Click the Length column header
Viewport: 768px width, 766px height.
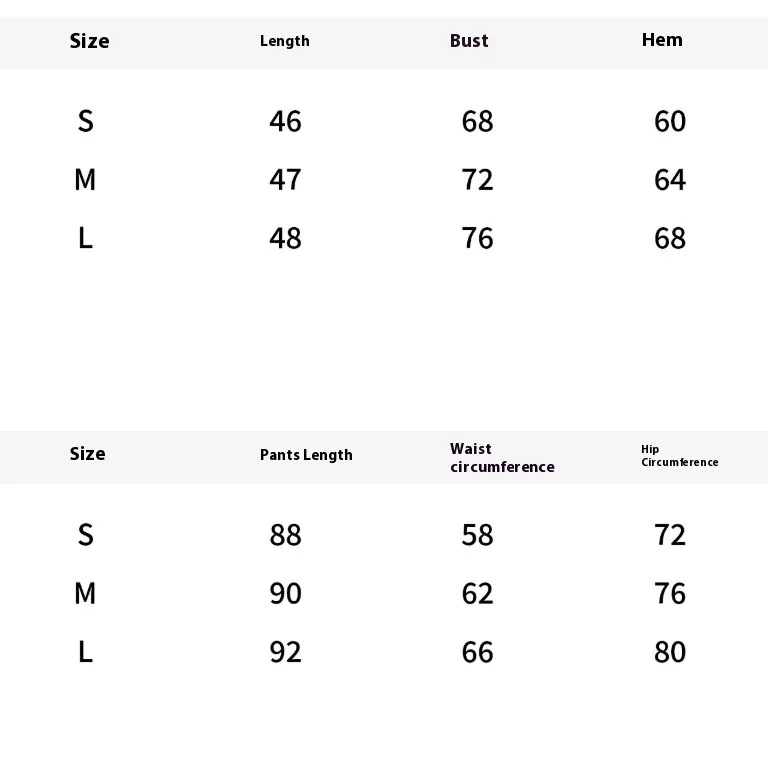coord(285,41)
